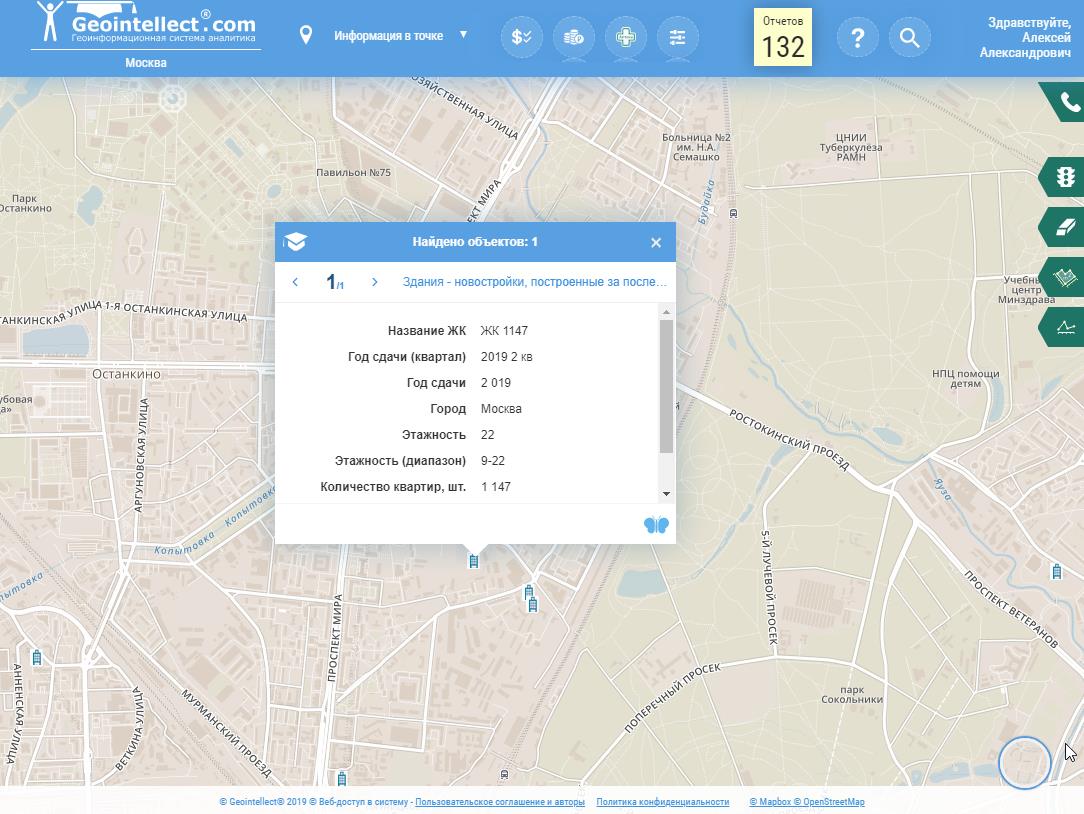This screenshot has width=1084, height=814.
Task: Click the coins stack icon in header
Action: [x=573, y=38]
